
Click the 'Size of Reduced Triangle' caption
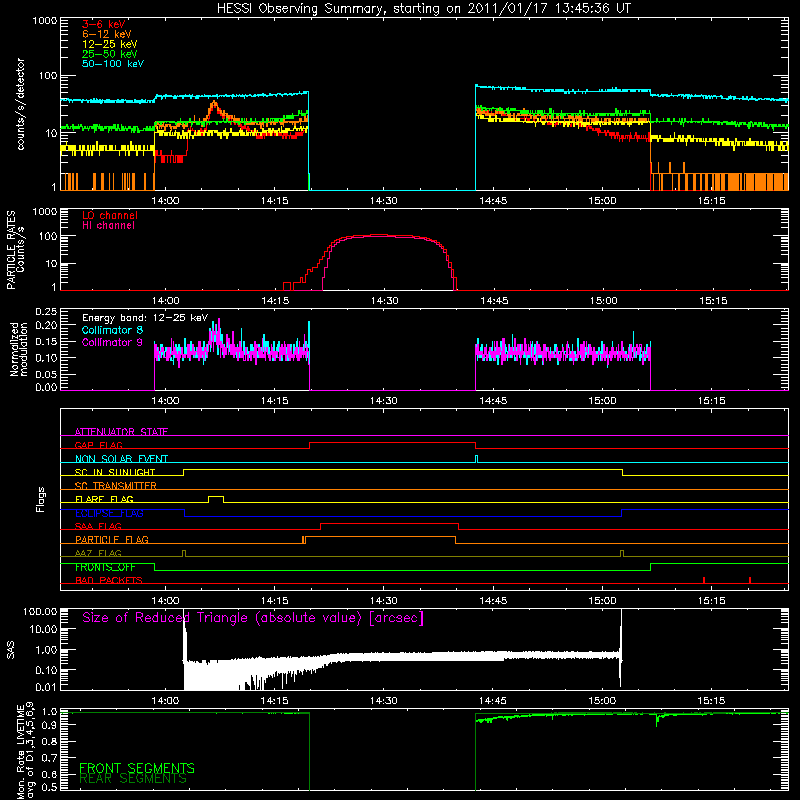pyautogui.click(x=253, y=618)
